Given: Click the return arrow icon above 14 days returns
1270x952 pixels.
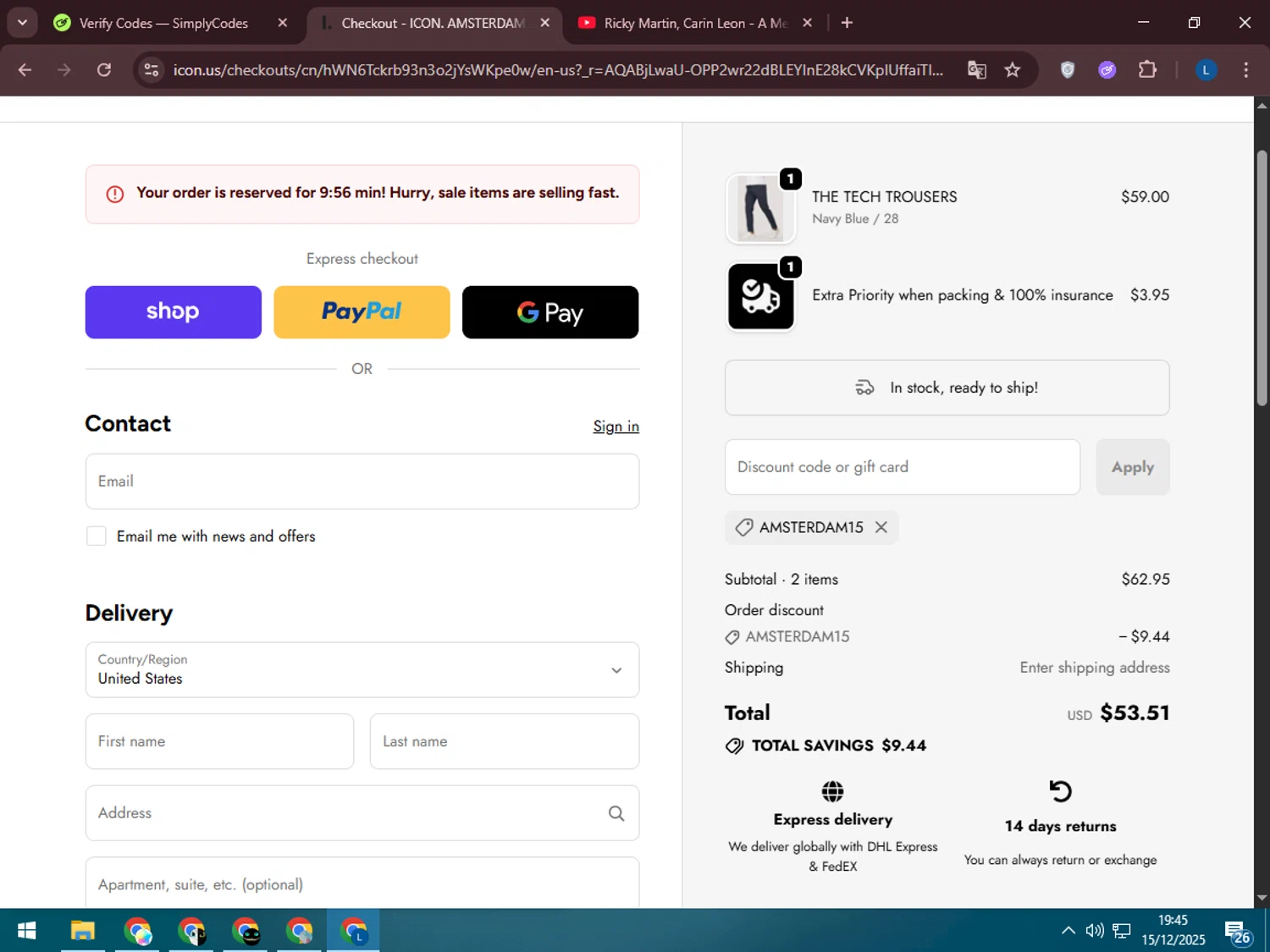Looking at the screenshot, I should pos(1060,791).
